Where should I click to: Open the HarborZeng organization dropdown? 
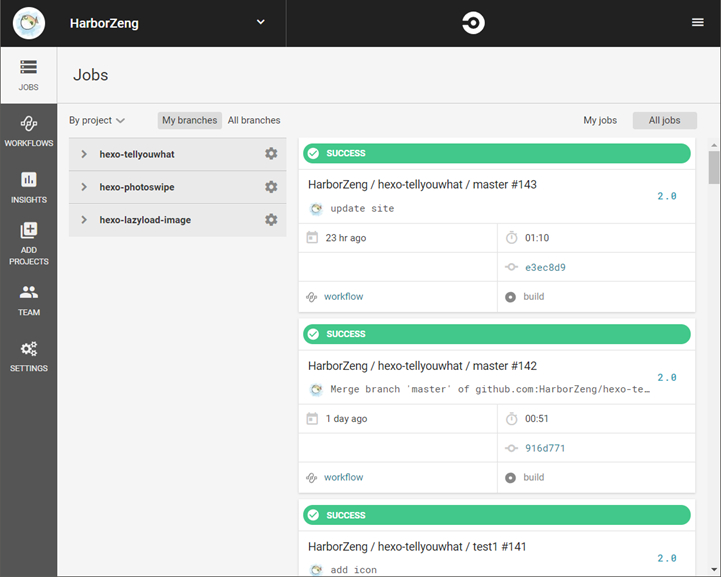point(260,22)
